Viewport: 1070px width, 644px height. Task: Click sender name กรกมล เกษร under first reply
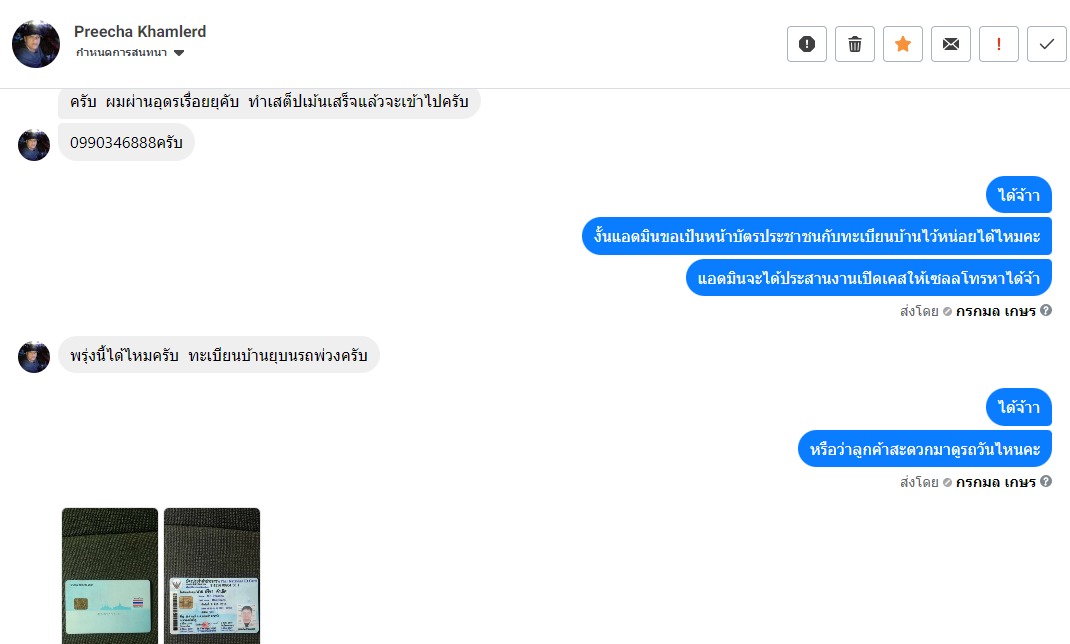(x=996, y=311)
